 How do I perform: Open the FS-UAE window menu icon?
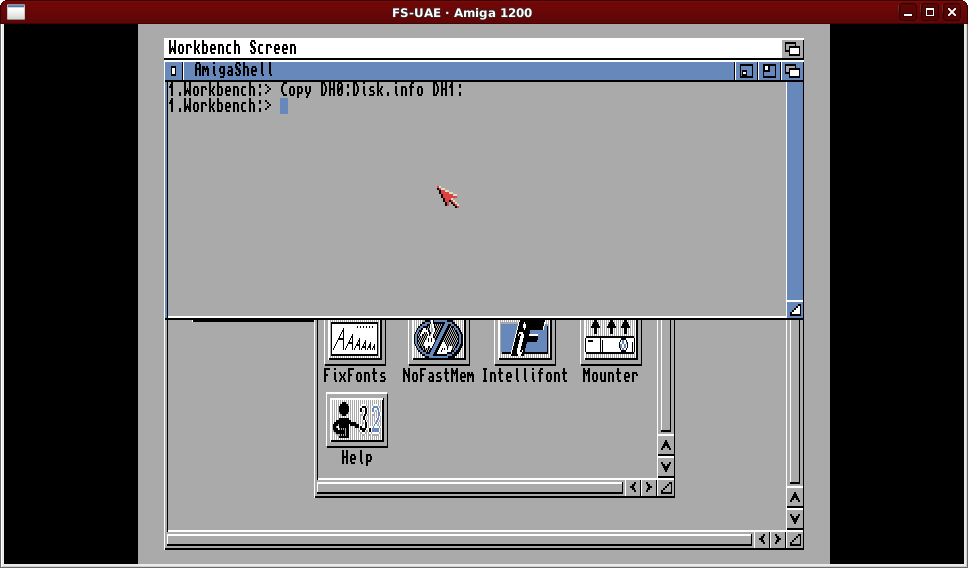pyautogui.click(x=15, y=12)
